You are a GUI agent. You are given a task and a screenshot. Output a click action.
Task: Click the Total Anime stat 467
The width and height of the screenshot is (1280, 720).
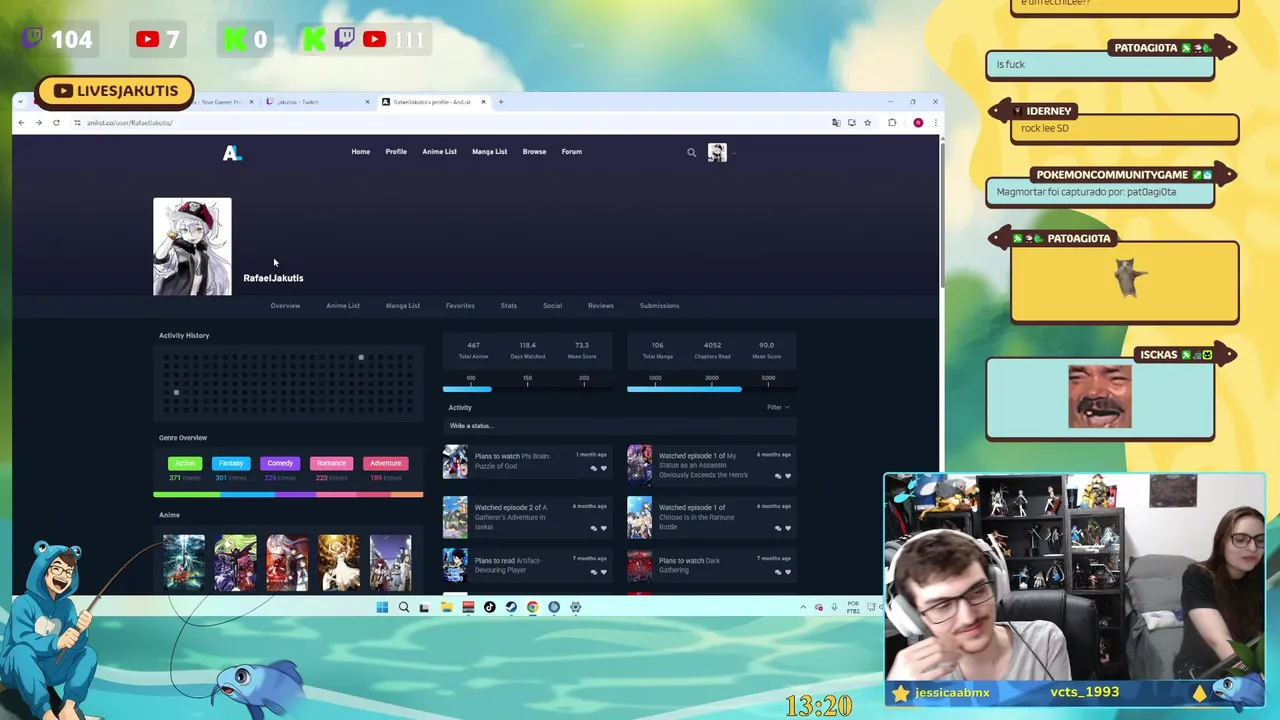tap(473, 350)
